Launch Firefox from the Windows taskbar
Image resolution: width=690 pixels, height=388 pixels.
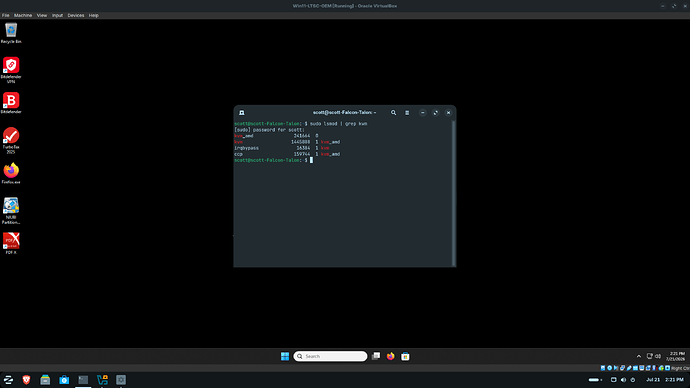[x=390, y=356]
